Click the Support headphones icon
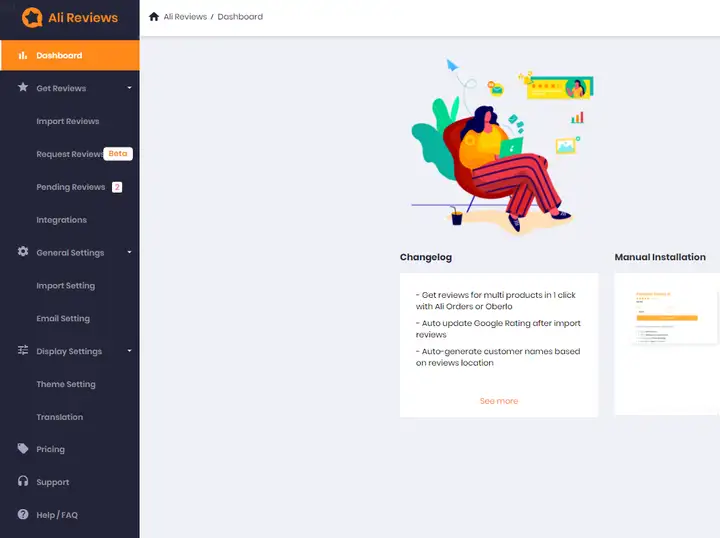This screenshot has width=720, height=538. (23, 481)
